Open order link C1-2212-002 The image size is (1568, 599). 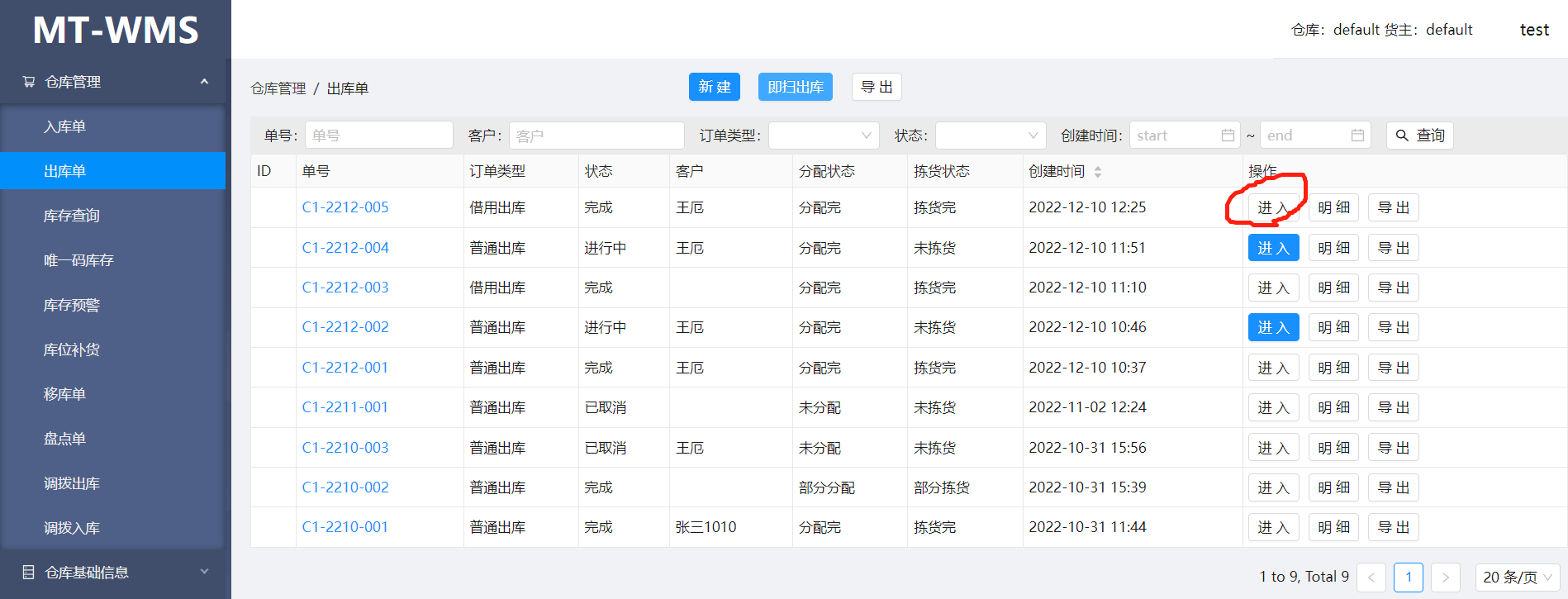pyautogui.click(x=345, y=327)
